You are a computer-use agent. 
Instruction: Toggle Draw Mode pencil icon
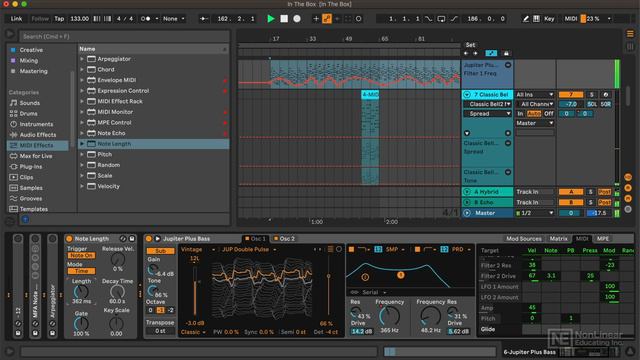[526, 19]
